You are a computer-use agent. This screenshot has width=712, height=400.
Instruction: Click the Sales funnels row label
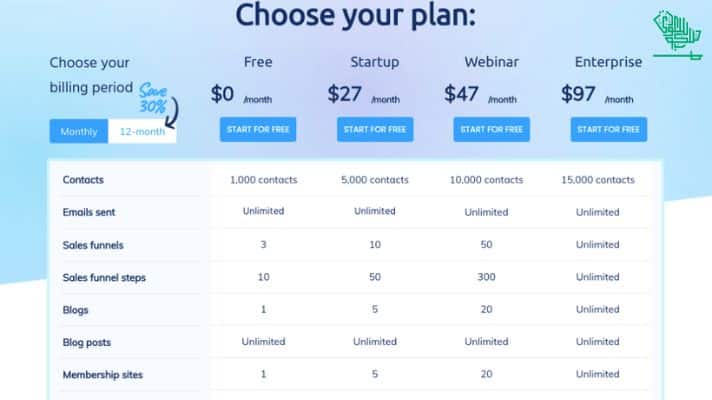[93, 245]
